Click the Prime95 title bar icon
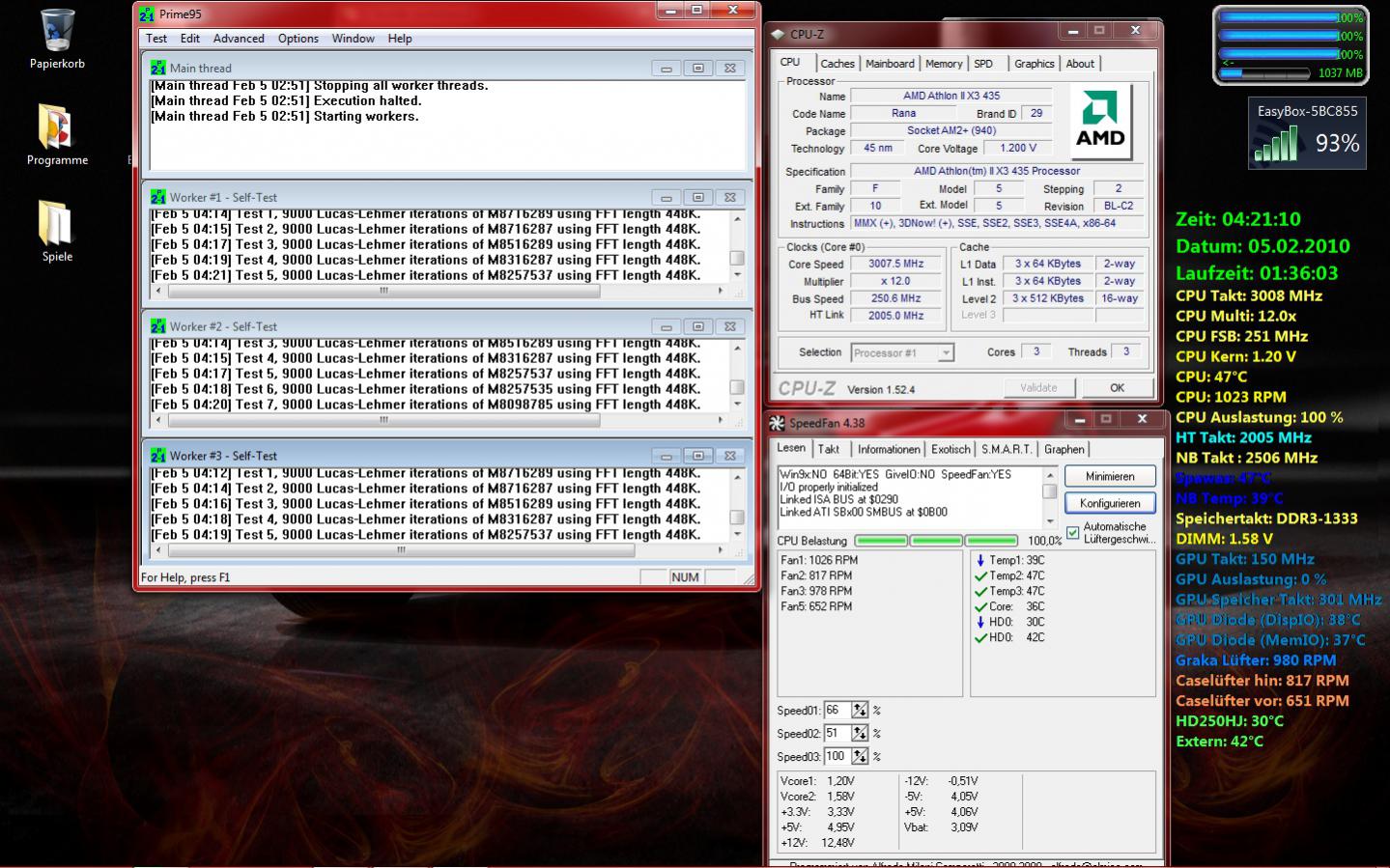Image resolution: width=1390 pixels, height=868 pixels. pyautogui.click(x=146, y=14)
